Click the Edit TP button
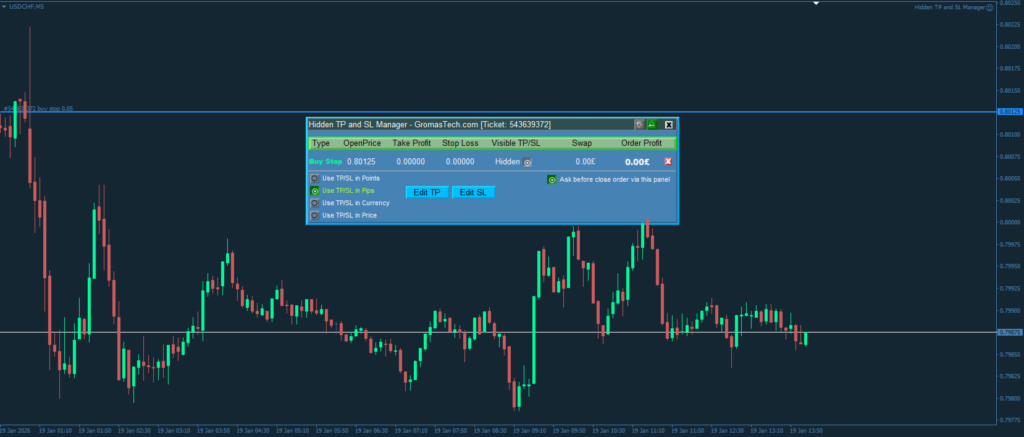 tap(427, 192)
